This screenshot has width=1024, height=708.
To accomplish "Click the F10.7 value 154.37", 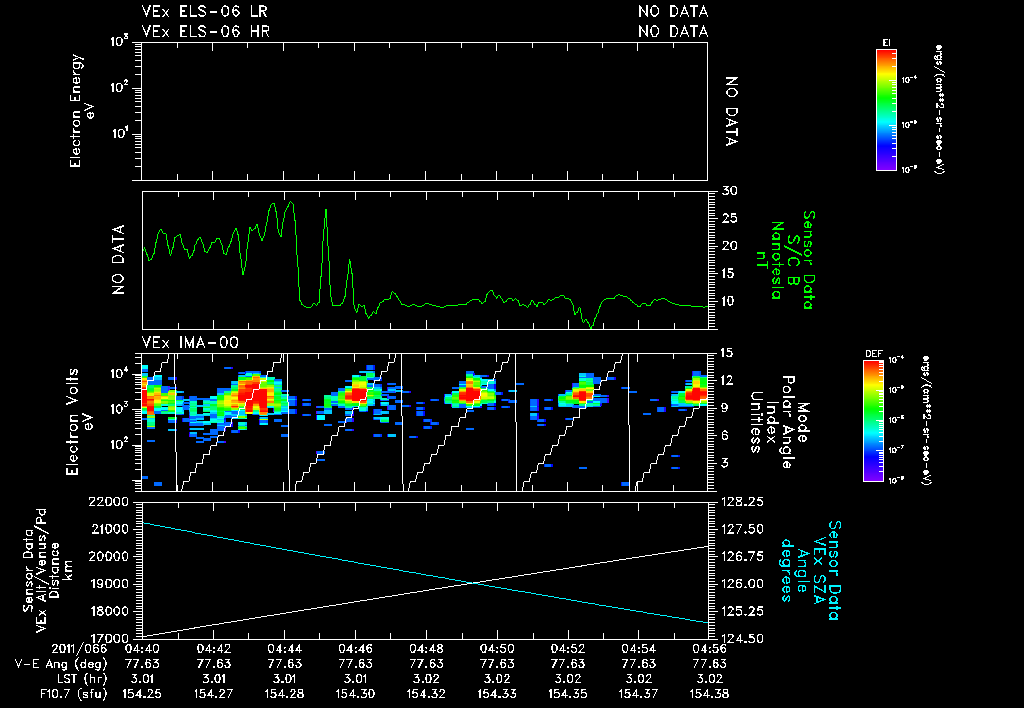I will [639, 694].
